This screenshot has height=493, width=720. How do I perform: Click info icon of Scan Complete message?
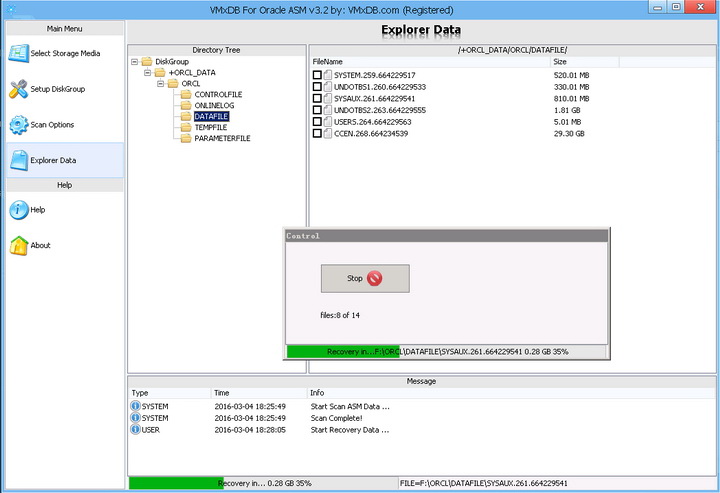(135, 418)
